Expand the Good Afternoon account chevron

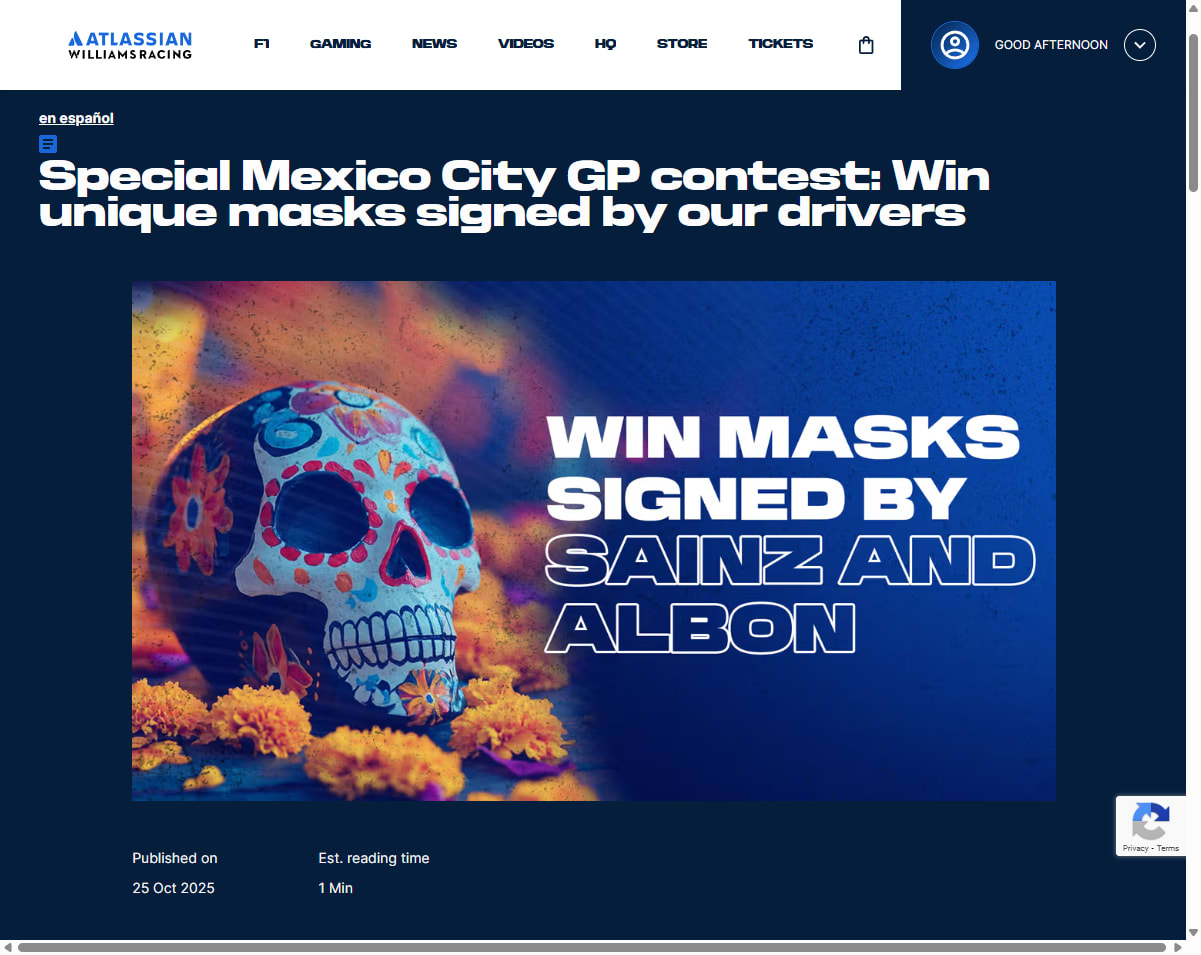coord(1140,45)
